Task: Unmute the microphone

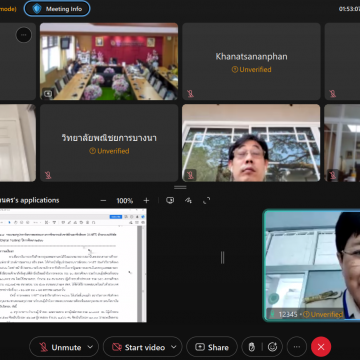Action: [x=59, y=347]
